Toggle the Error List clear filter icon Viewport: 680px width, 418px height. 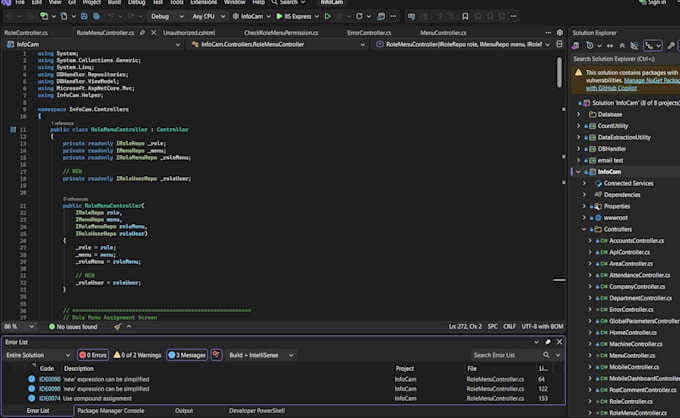(x=216, y=355)
